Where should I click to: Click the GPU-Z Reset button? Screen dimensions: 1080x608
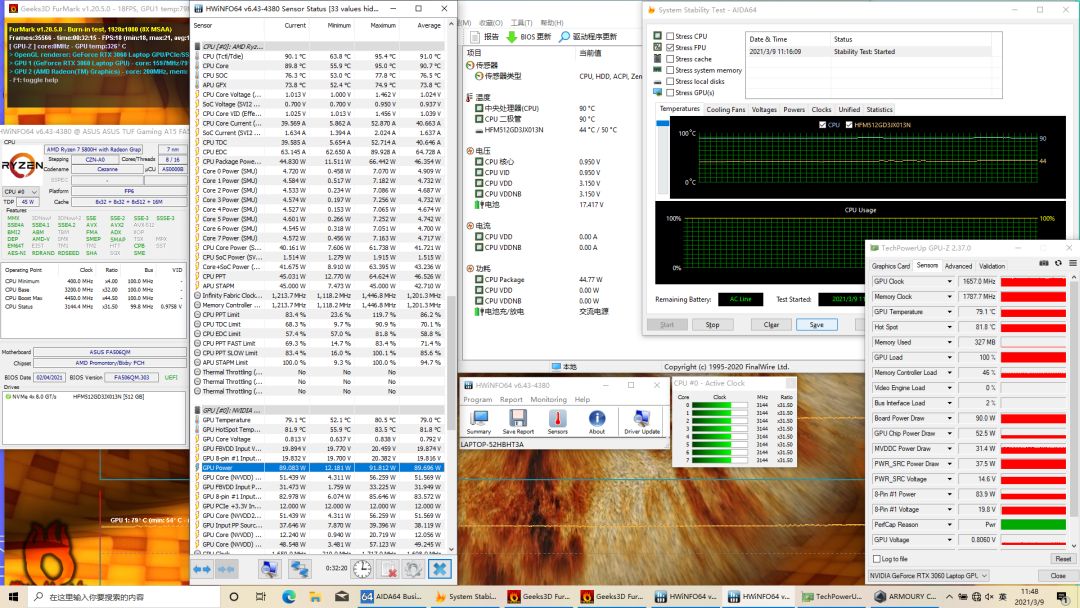(1062, 559)
